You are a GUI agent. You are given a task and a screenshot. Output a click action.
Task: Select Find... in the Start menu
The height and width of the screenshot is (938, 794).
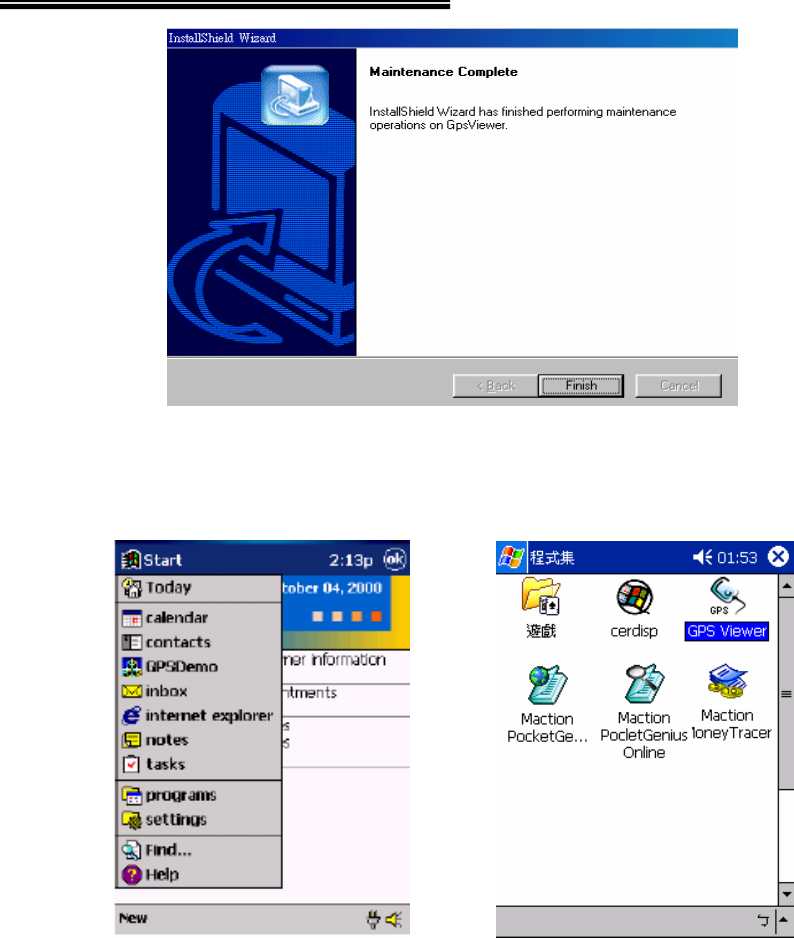pos(199,850)
